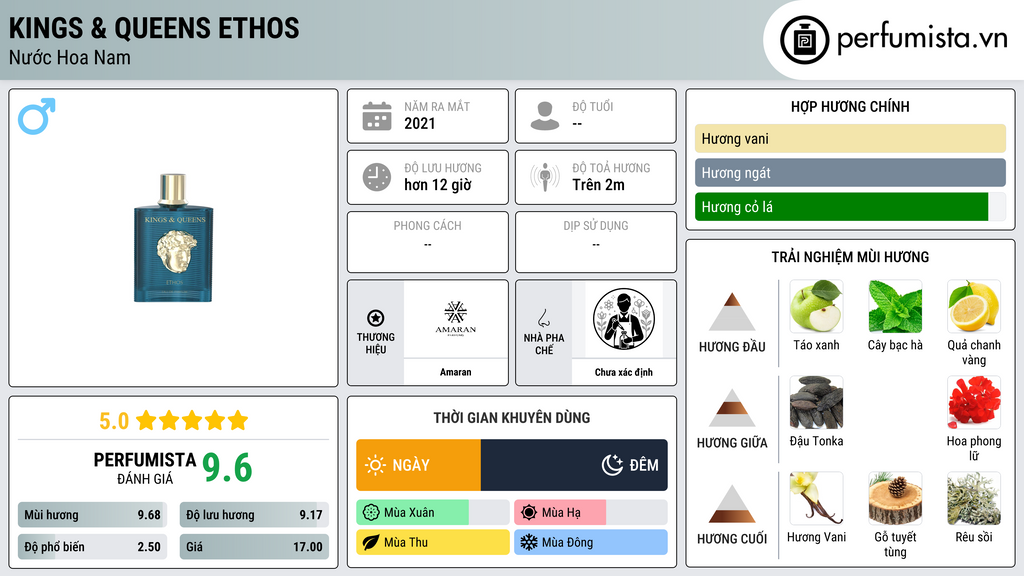
Task: Open the perfumista.vn site link text
Action: (922, 39)
